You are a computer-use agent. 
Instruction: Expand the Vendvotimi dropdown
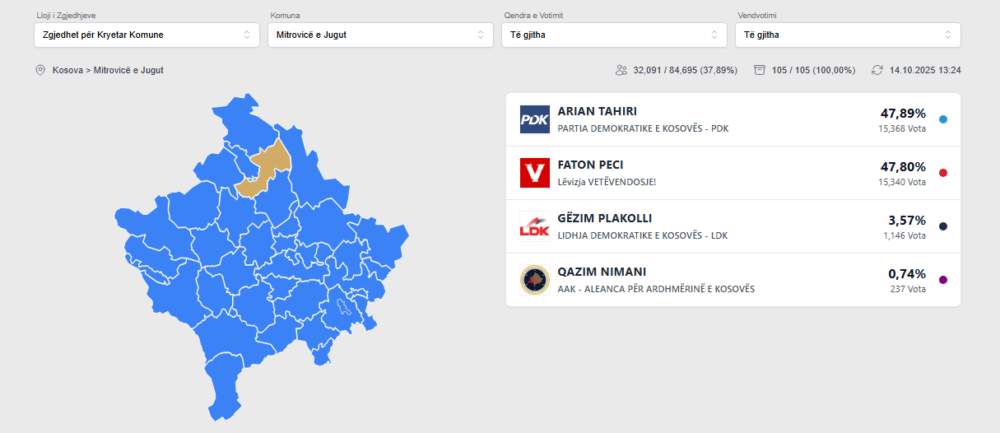(847, 35)
